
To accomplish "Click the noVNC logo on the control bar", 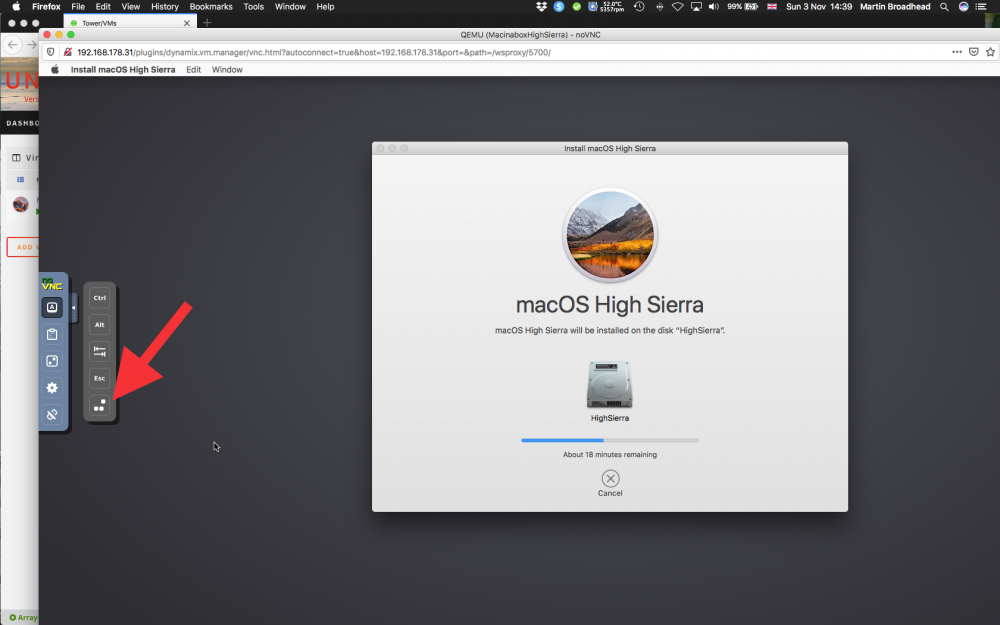I will (52, 284).
